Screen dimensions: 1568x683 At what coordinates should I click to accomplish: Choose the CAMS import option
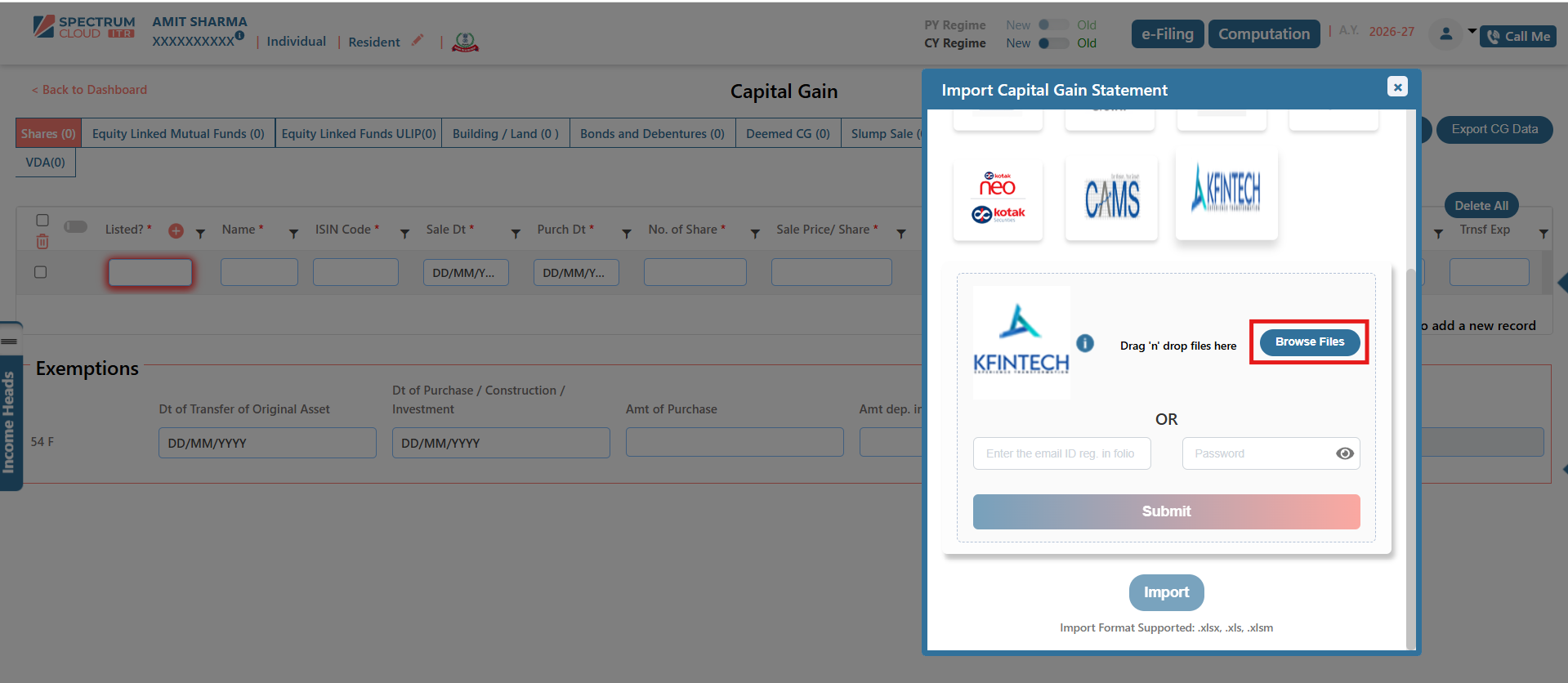pos(1111,199)
